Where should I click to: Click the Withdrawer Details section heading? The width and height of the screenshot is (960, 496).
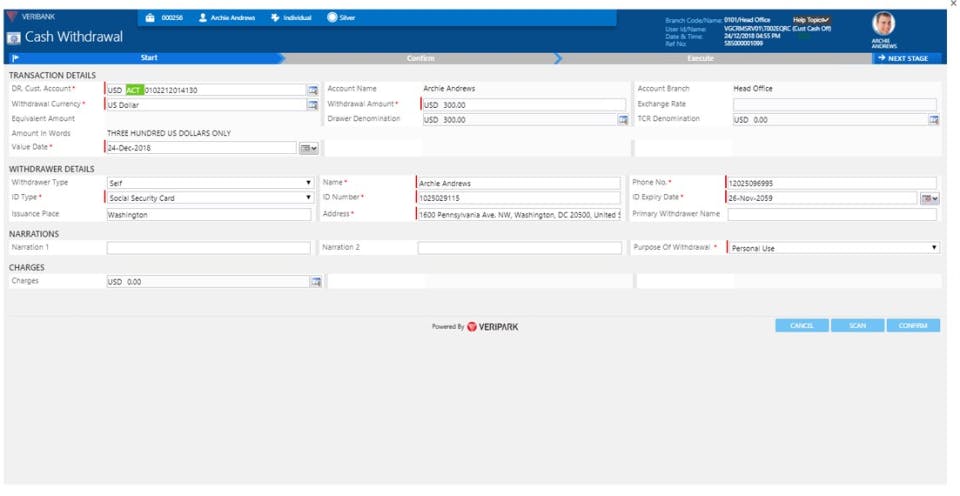(51, 169)
